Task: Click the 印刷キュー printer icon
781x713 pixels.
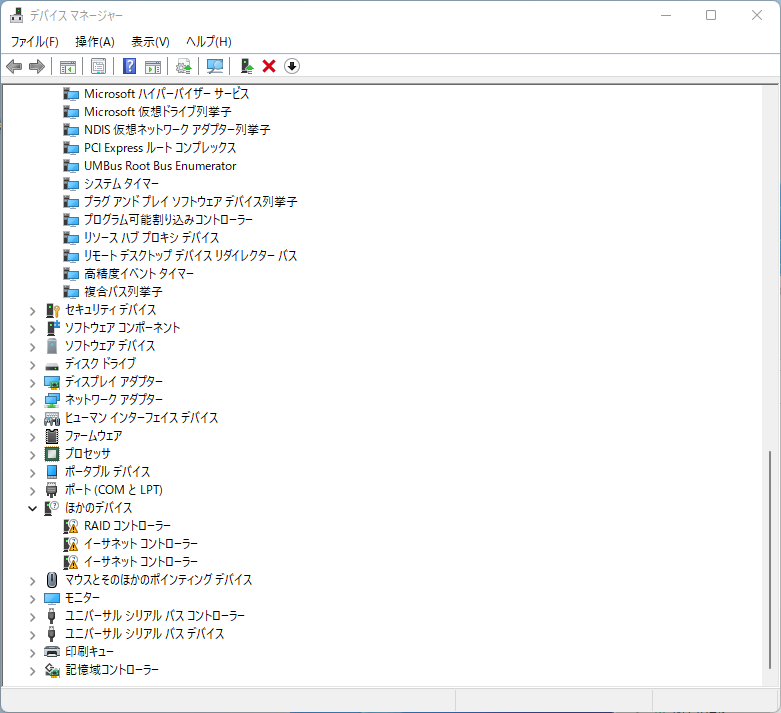Action: click(x=52, y=652)
